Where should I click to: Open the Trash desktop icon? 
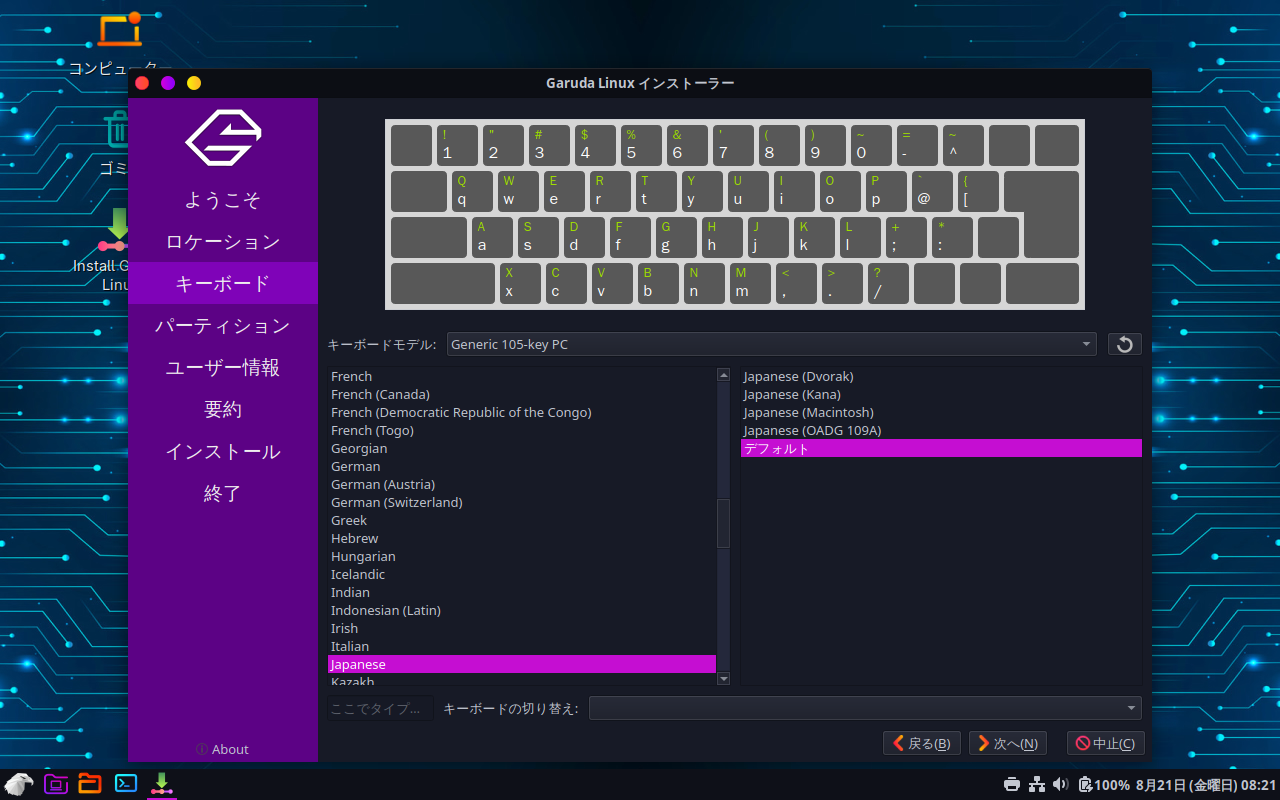click(116, 143)
